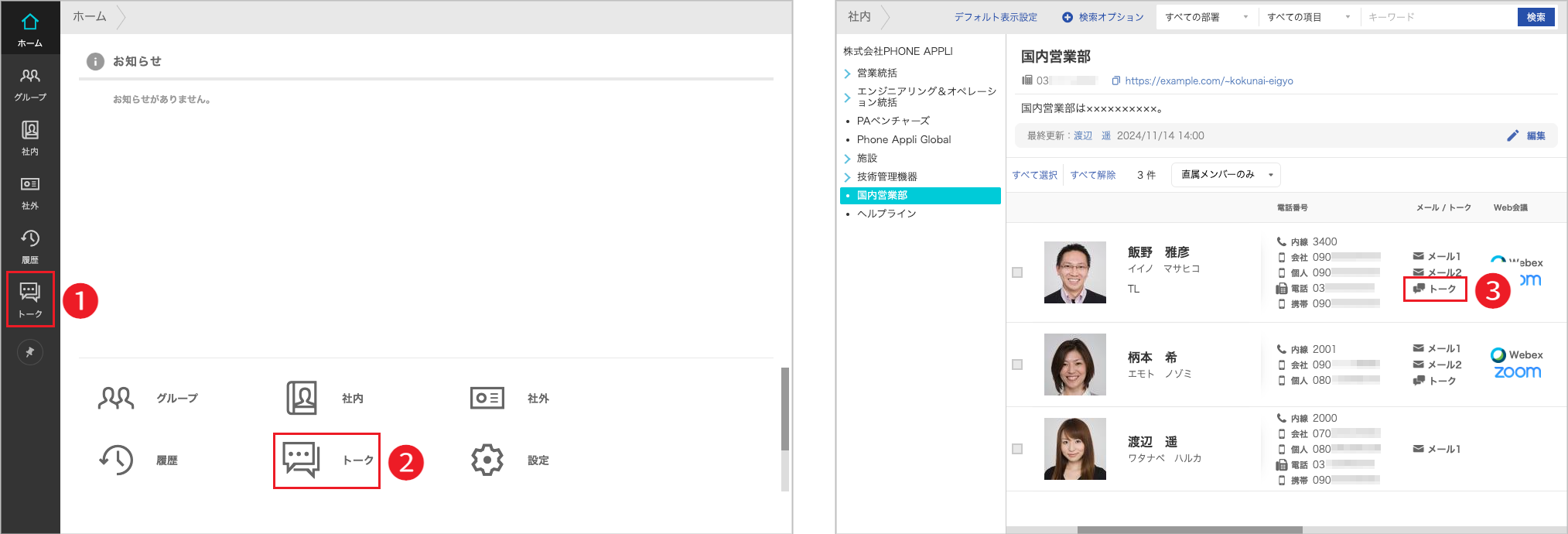Expand 技術管理機器 tree node
Image resolution: width=1568 pixels, height=534 pixels.
[x=847, y=177]
